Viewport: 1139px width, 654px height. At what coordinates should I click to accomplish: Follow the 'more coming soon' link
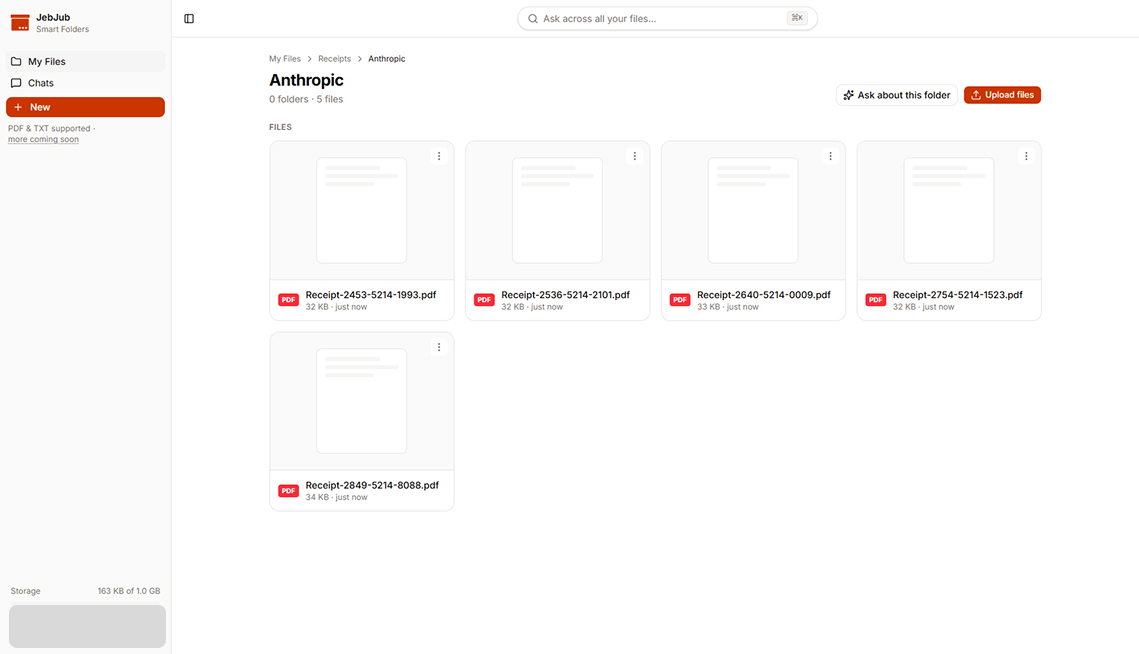[44, 140]
